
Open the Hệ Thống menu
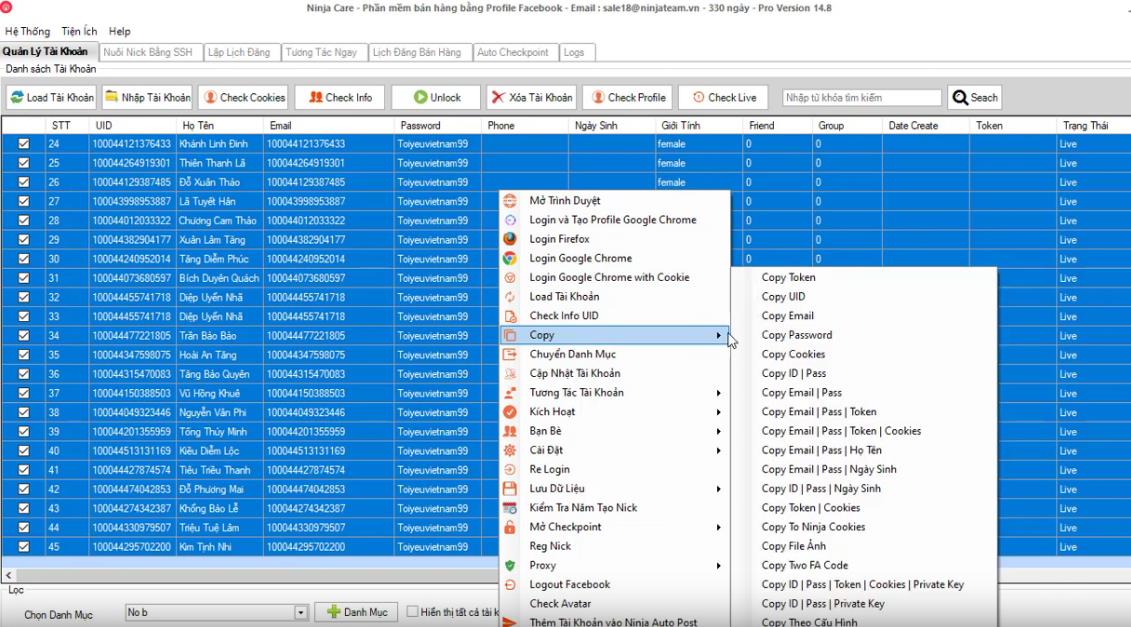click(27, 32)
